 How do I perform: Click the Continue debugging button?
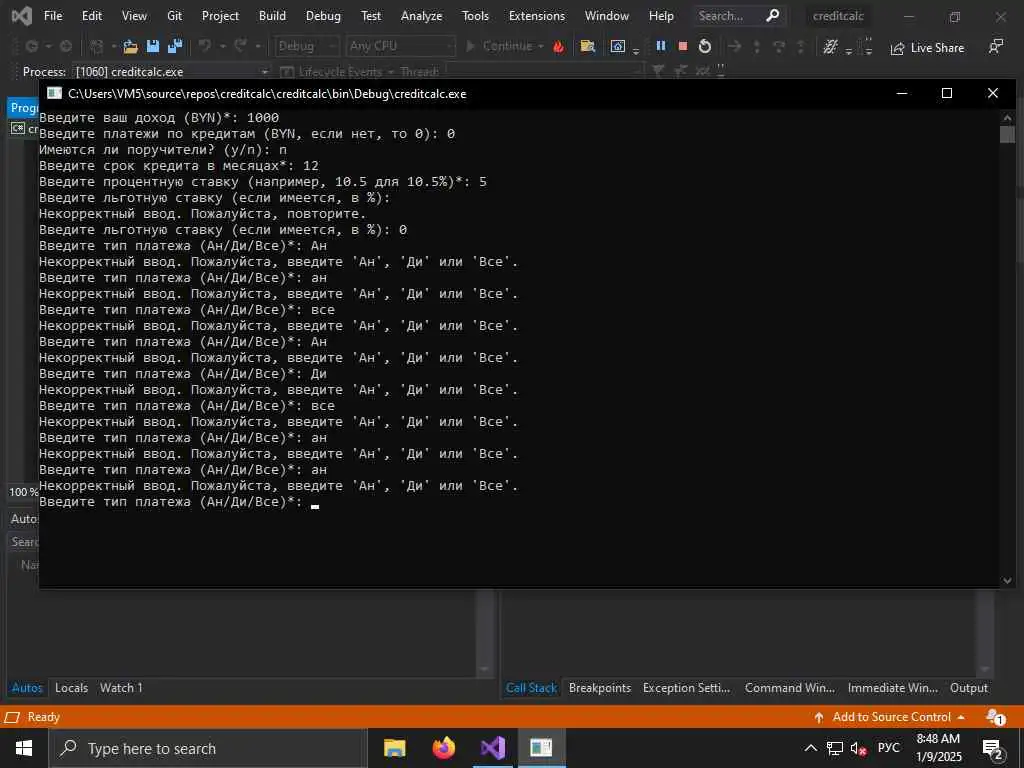click(499, 46)
